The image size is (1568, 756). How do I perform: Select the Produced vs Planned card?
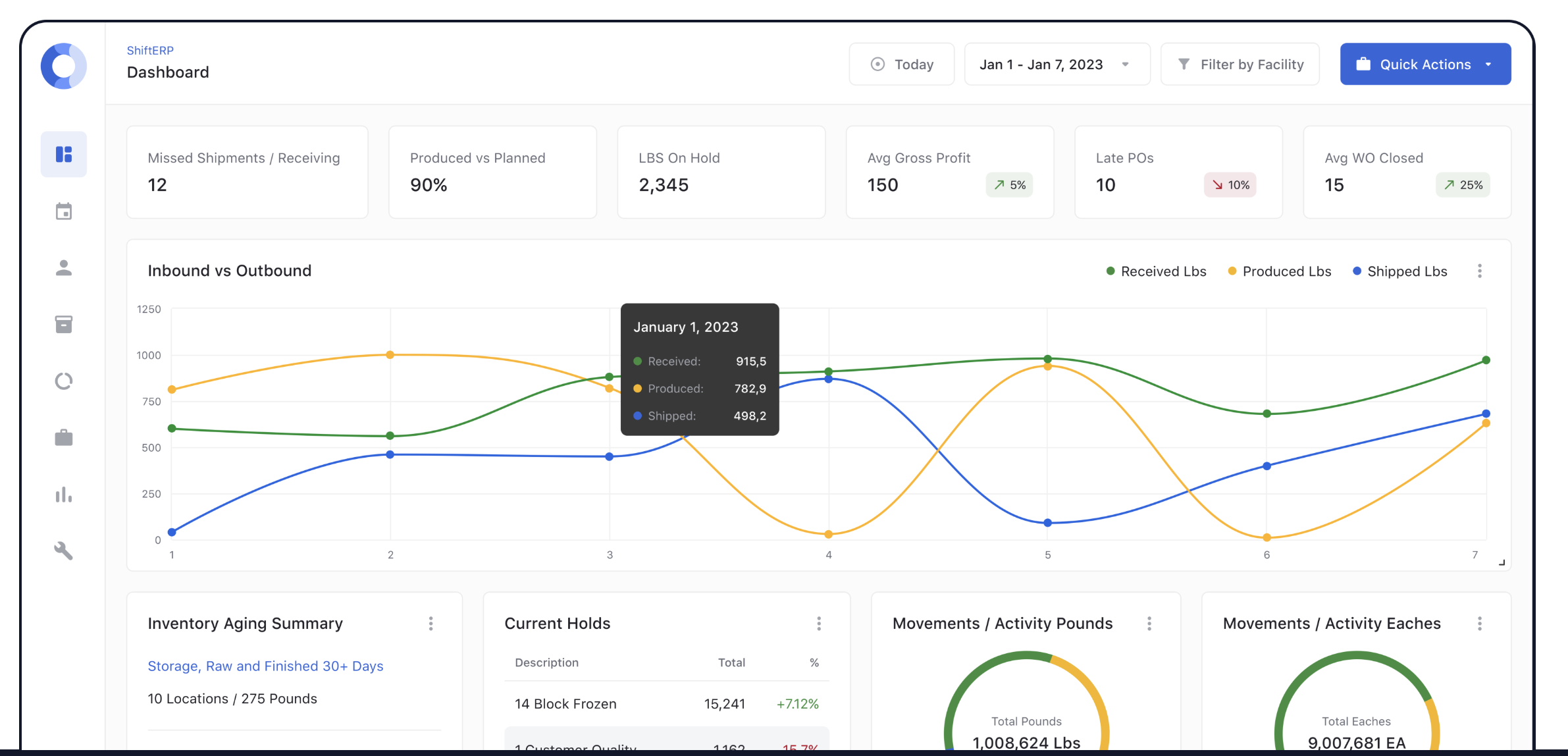point(493,172)
